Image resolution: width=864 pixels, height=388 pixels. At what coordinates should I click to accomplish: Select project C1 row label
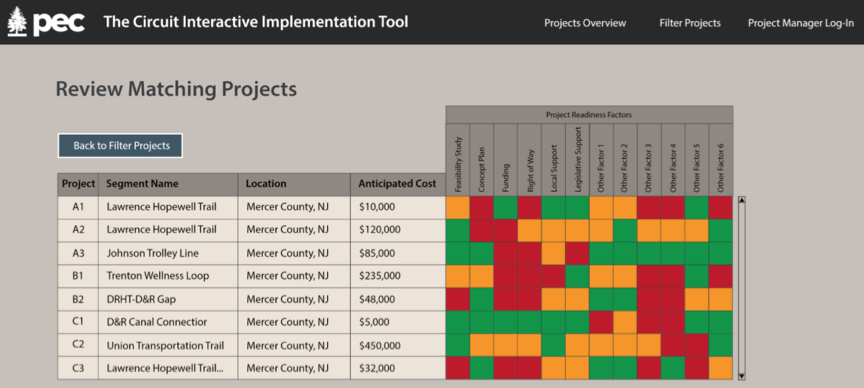point(78,322)
